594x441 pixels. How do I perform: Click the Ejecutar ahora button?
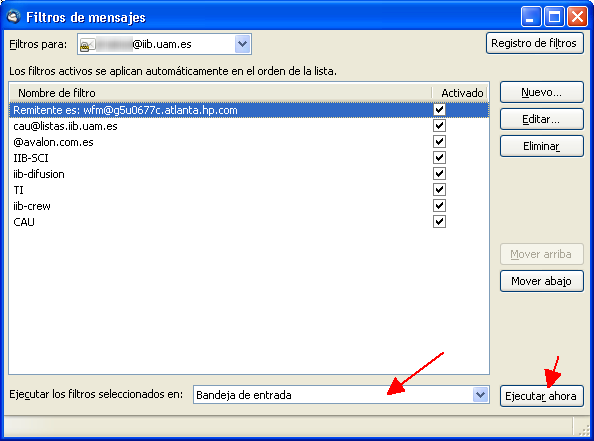click(x=541, y=396)
